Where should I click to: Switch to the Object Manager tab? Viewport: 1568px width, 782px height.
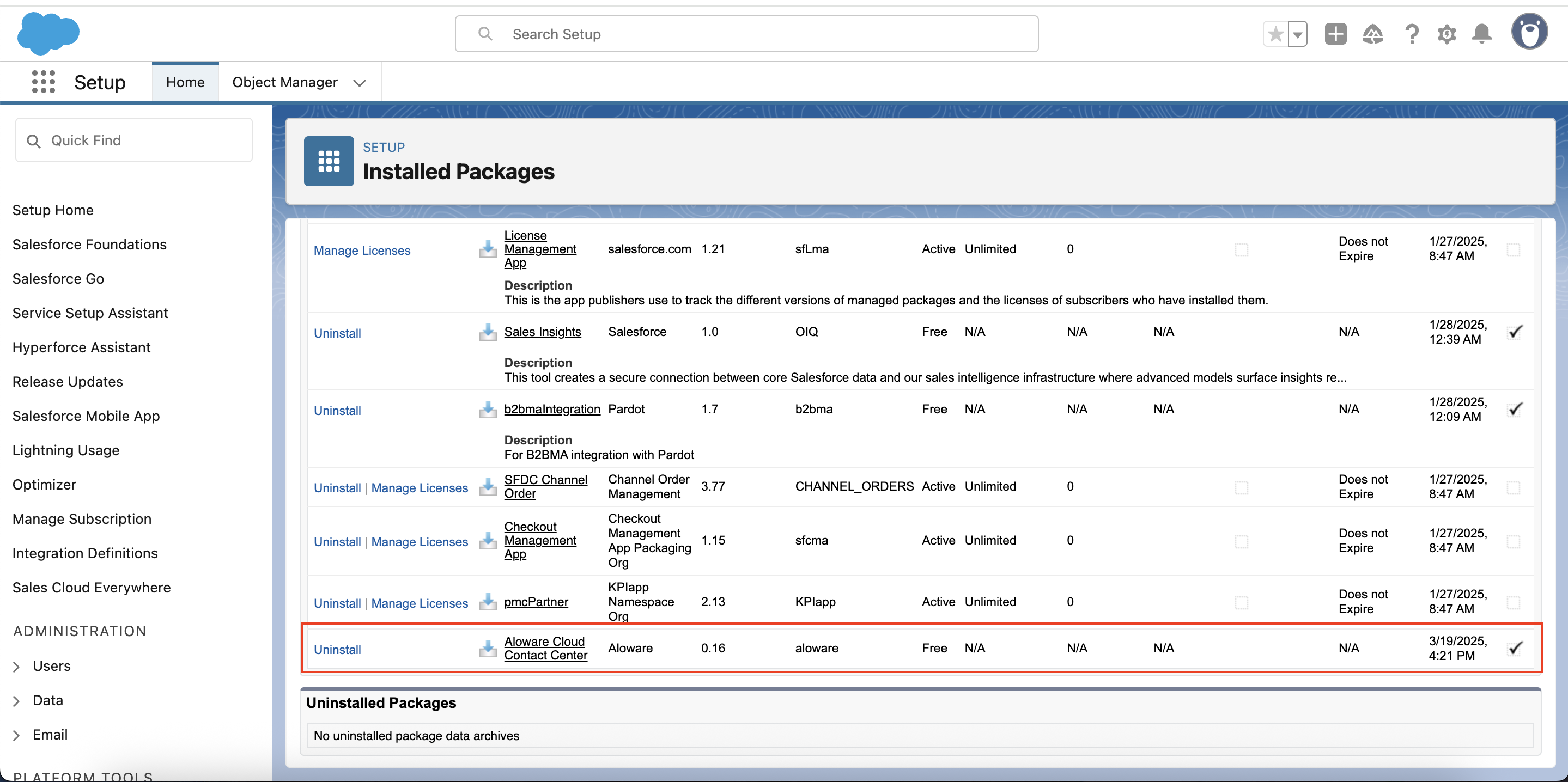click(x=285, y=82)
